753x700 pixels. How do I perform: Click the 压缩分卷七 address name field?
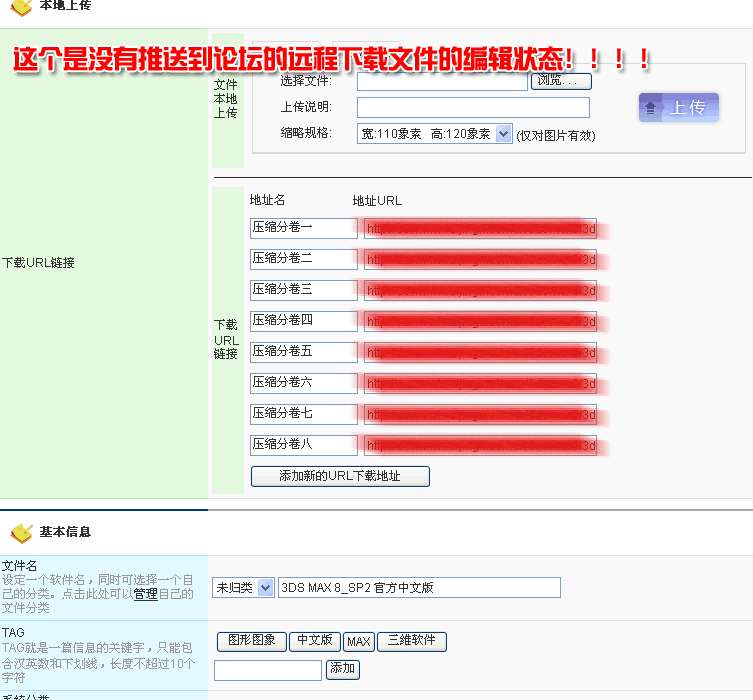304,414
